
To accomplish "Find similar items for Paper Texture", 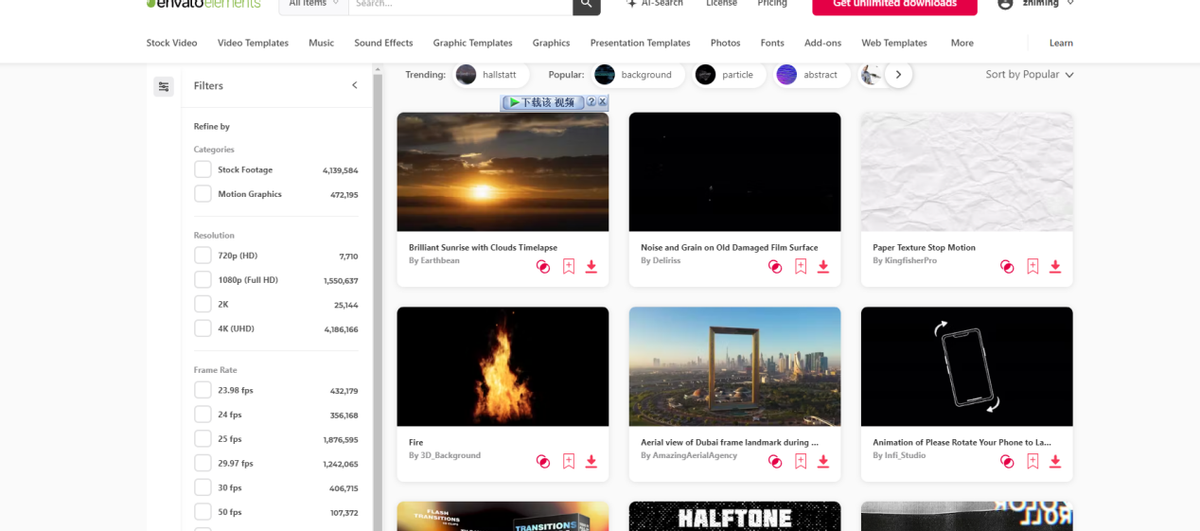I will [x=1007, y=267].
